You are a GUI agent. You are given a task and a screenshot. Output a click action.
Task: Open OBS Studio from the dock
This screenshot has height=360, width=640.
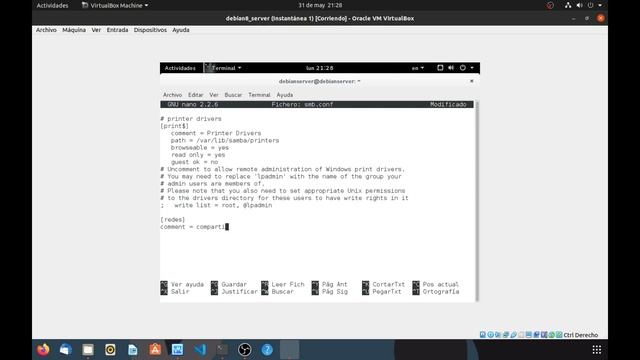[x=244, y=350]
